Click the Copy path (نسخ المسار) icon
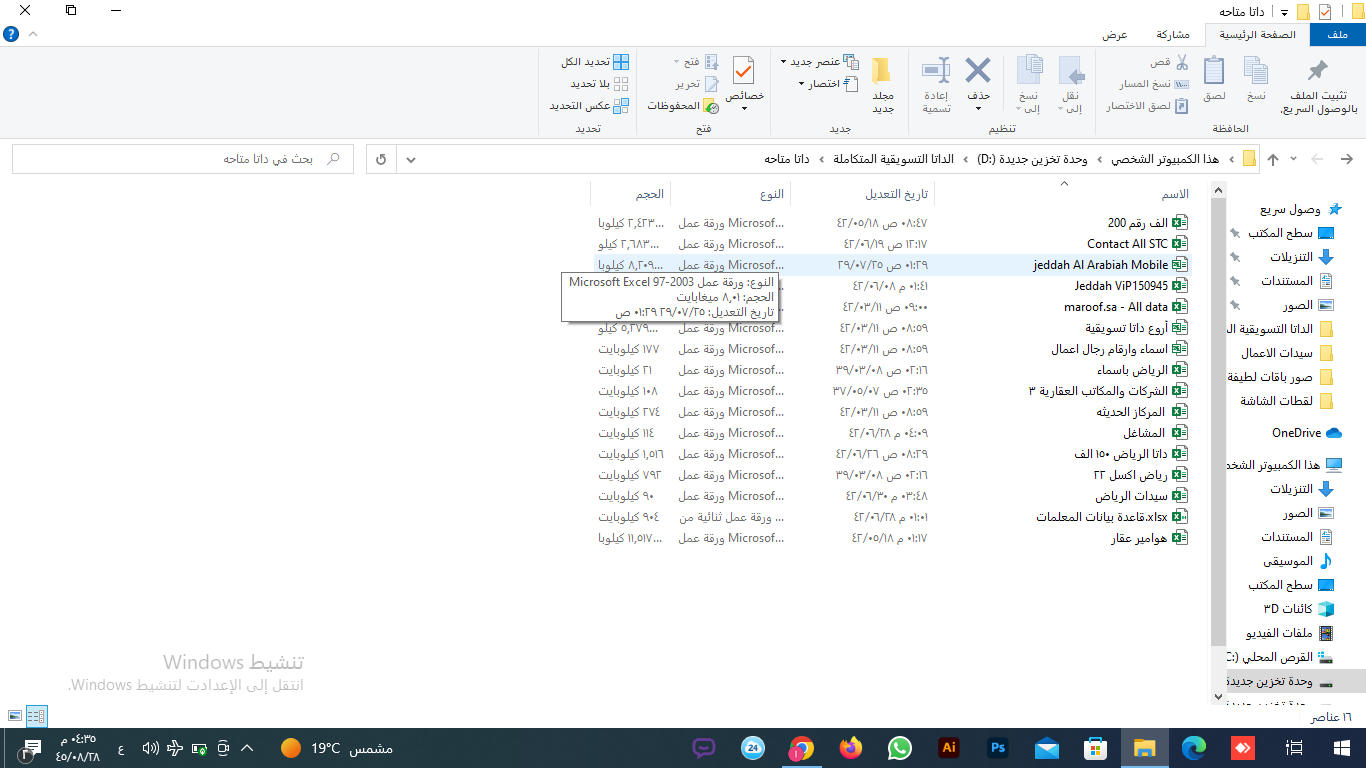The width and height of the screenshot is (1366, 768). coord(1181,84)
